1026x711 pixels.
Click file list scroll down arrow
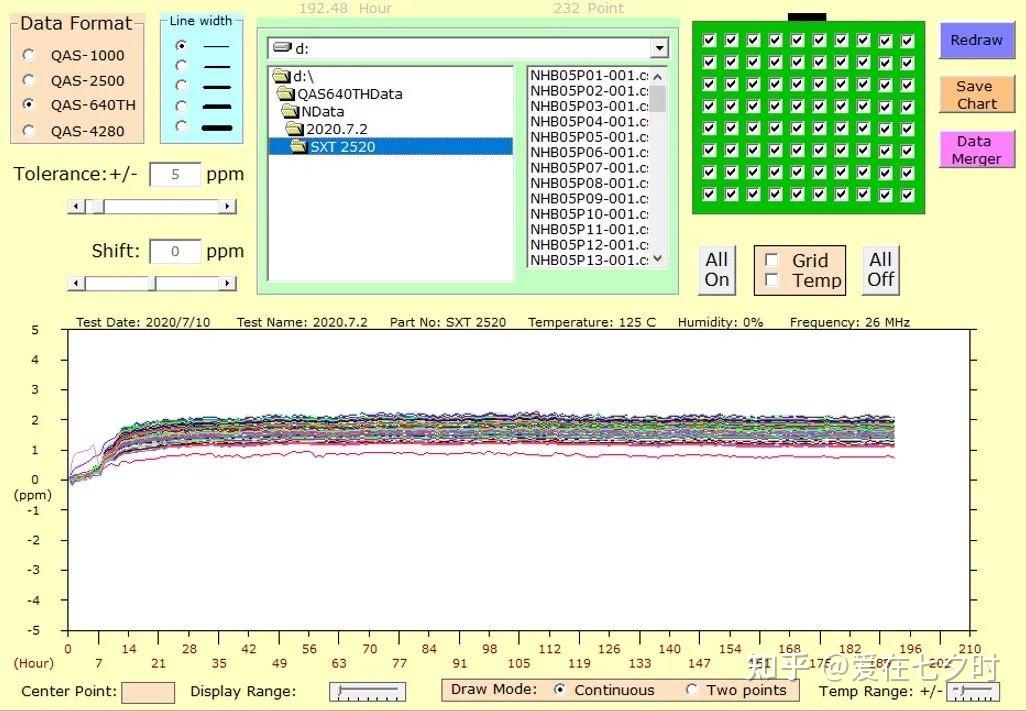point(658,258)
